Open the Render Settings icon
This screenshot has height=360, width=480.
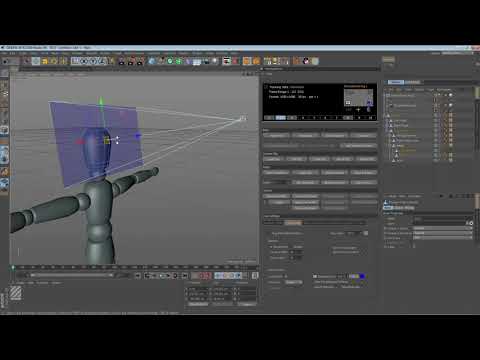(x=139, y=61)
